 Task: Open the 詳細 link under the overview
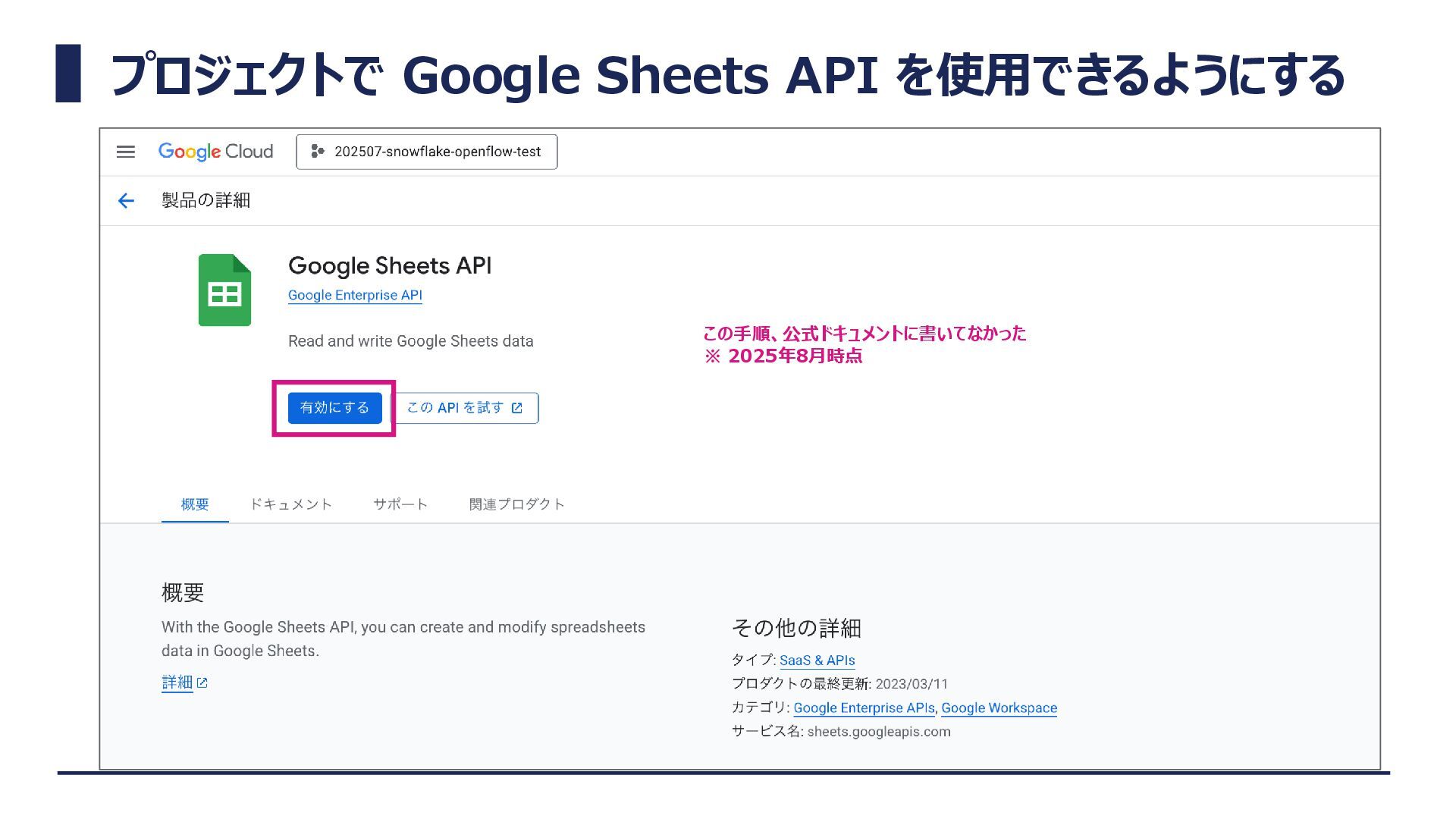click(x=177, y=682)
